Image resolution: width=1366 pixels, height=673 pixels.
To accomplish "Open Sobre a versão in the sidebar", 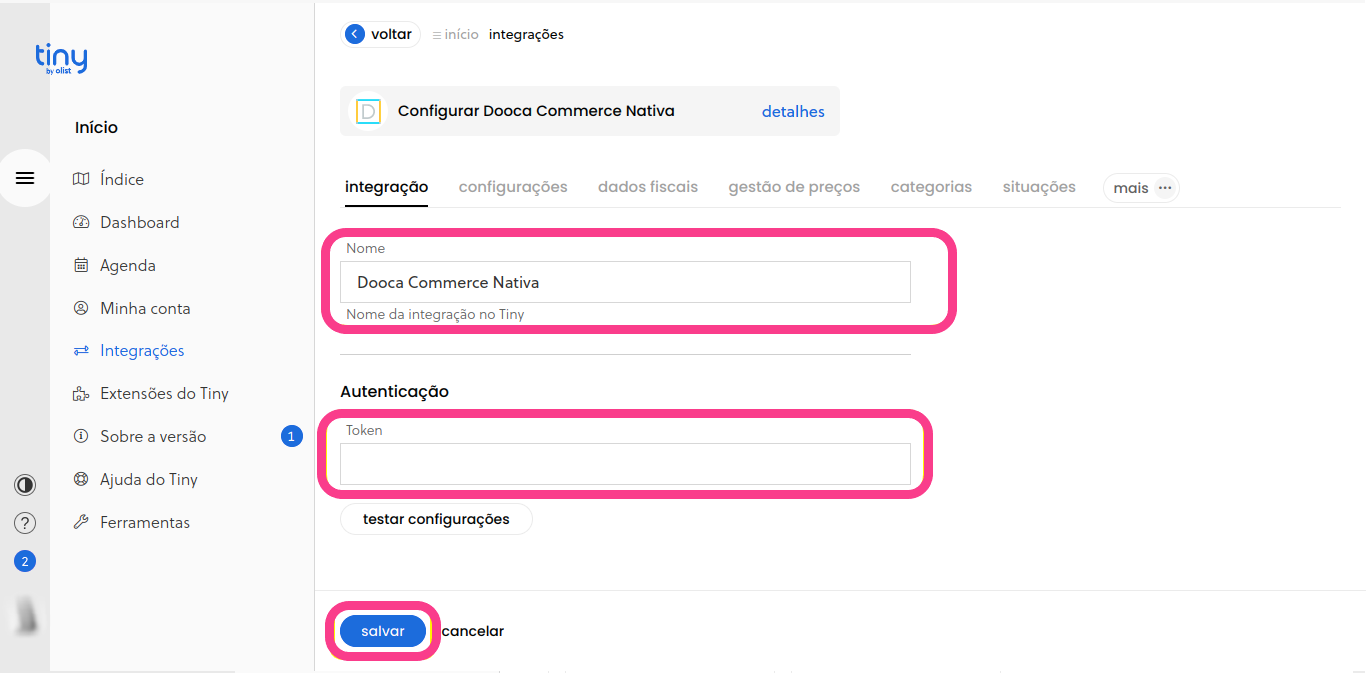I will (153, 437).
